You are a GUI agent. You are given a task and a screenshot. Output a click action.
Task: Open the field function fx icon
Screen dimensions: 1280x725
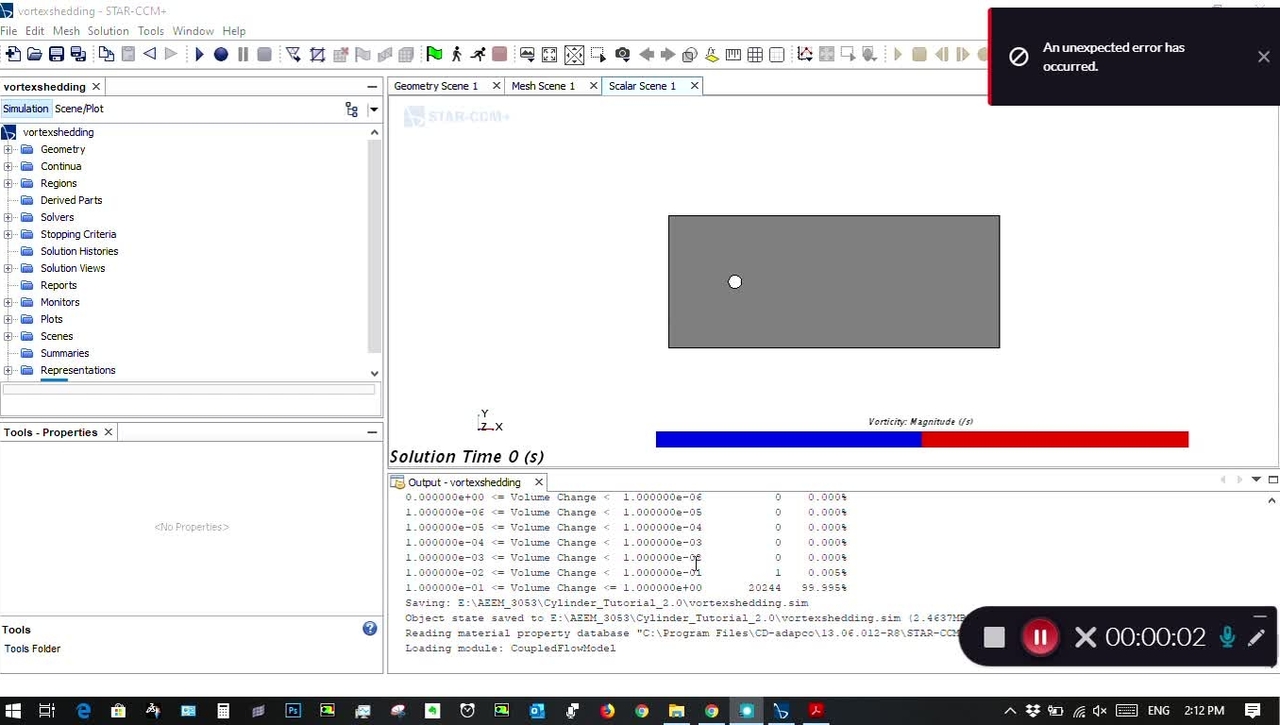click(x=712, y=54)
